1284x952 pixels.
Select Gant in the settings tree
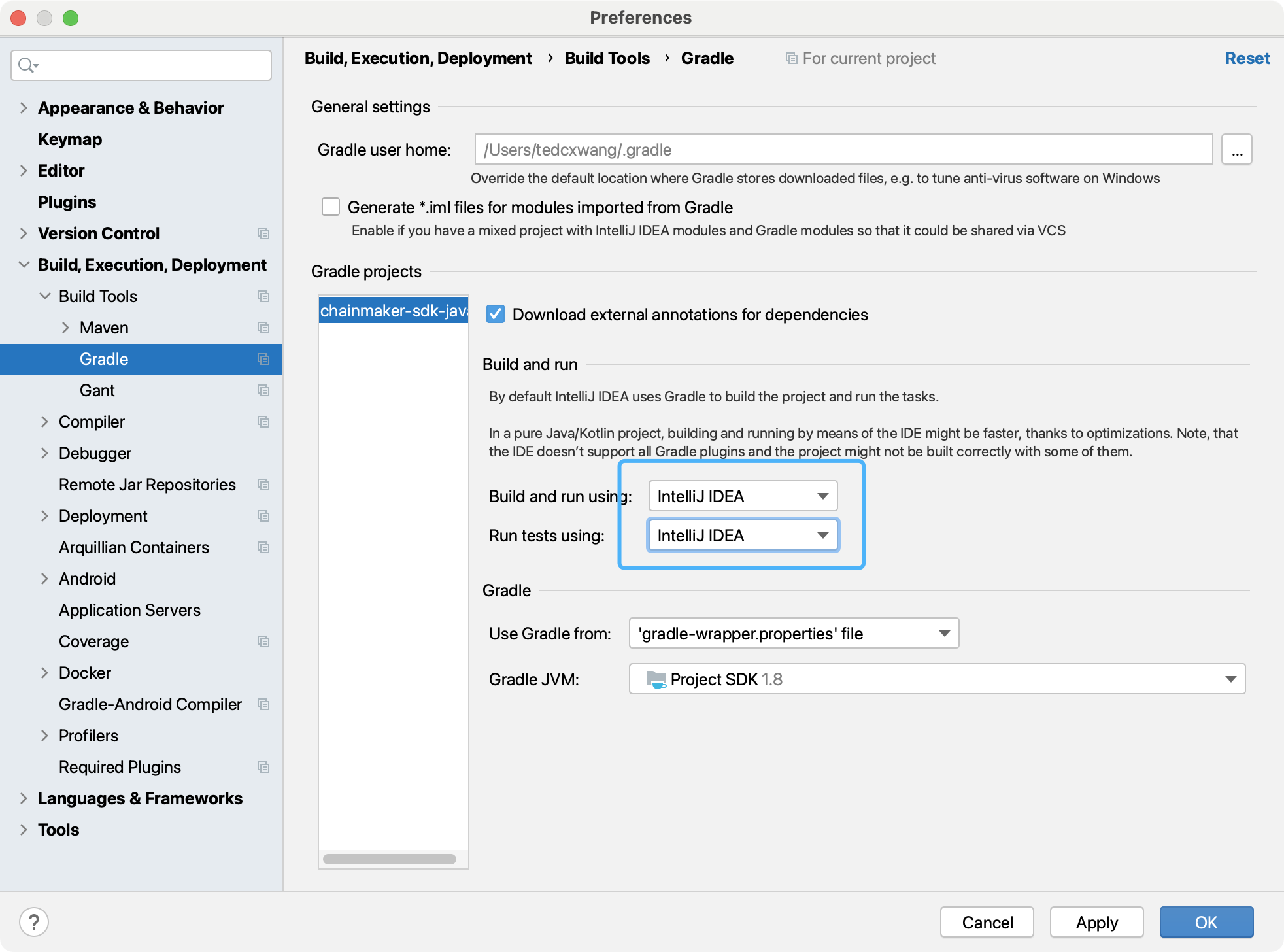coord(97,390)
